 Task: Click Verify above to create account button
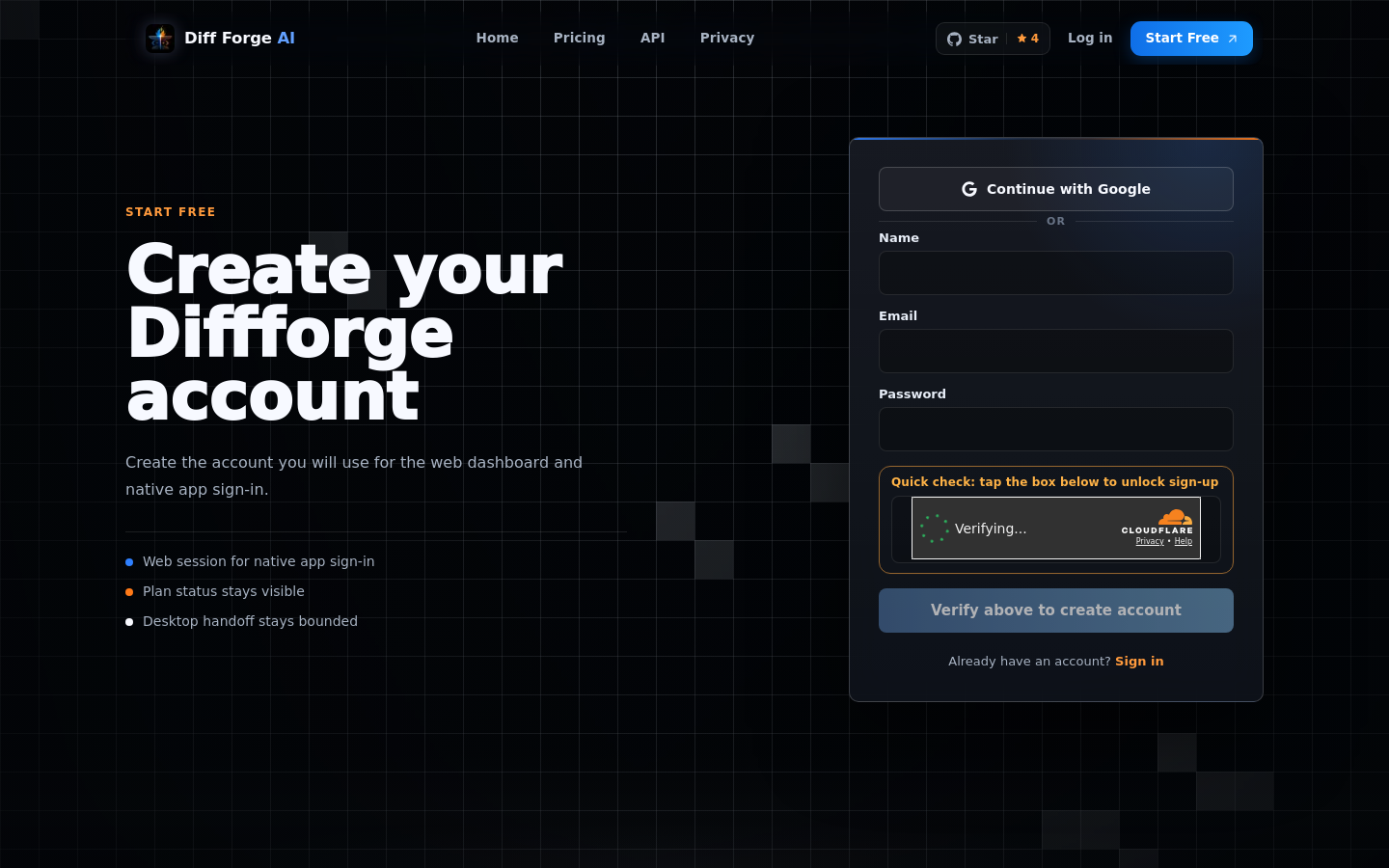click(1055, 610)
